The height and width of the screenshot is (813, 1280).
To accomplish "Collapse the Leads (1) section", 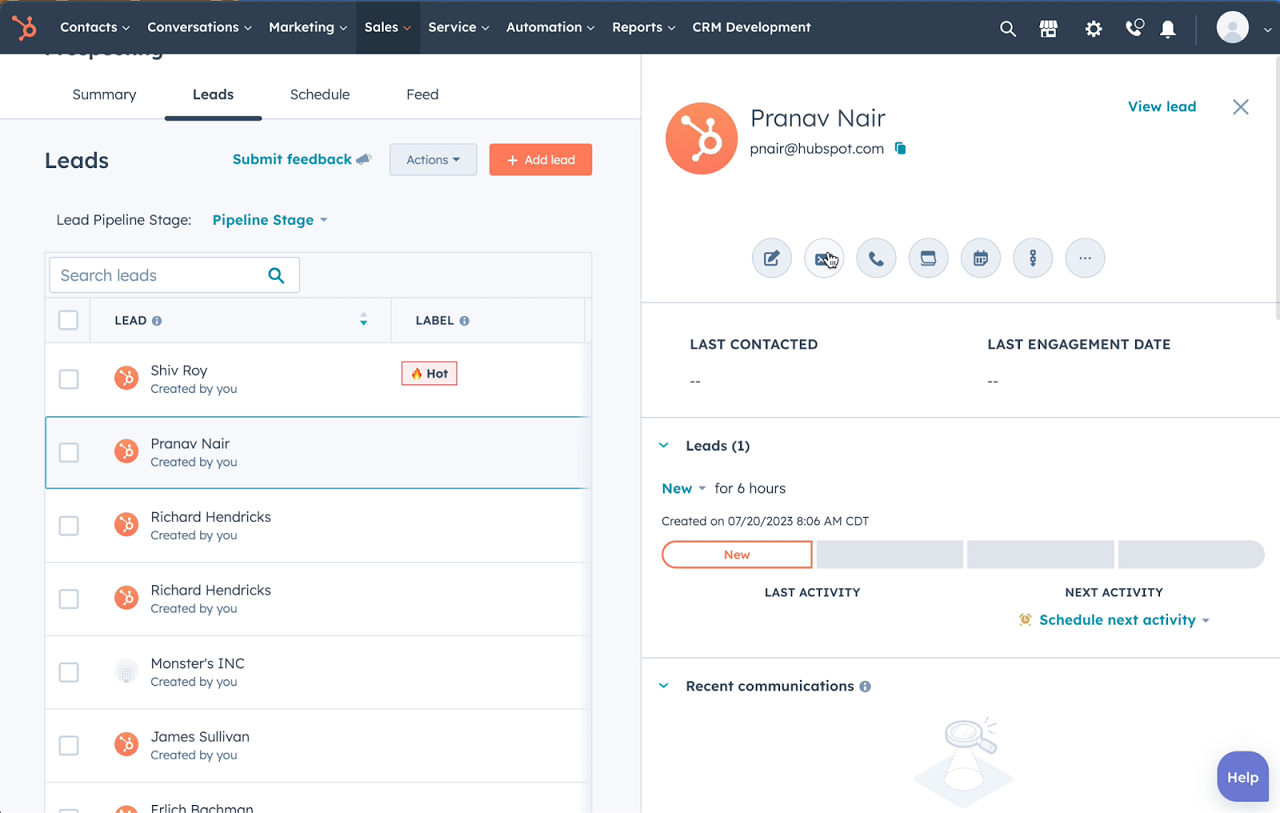I will click(x=664, y=446).
